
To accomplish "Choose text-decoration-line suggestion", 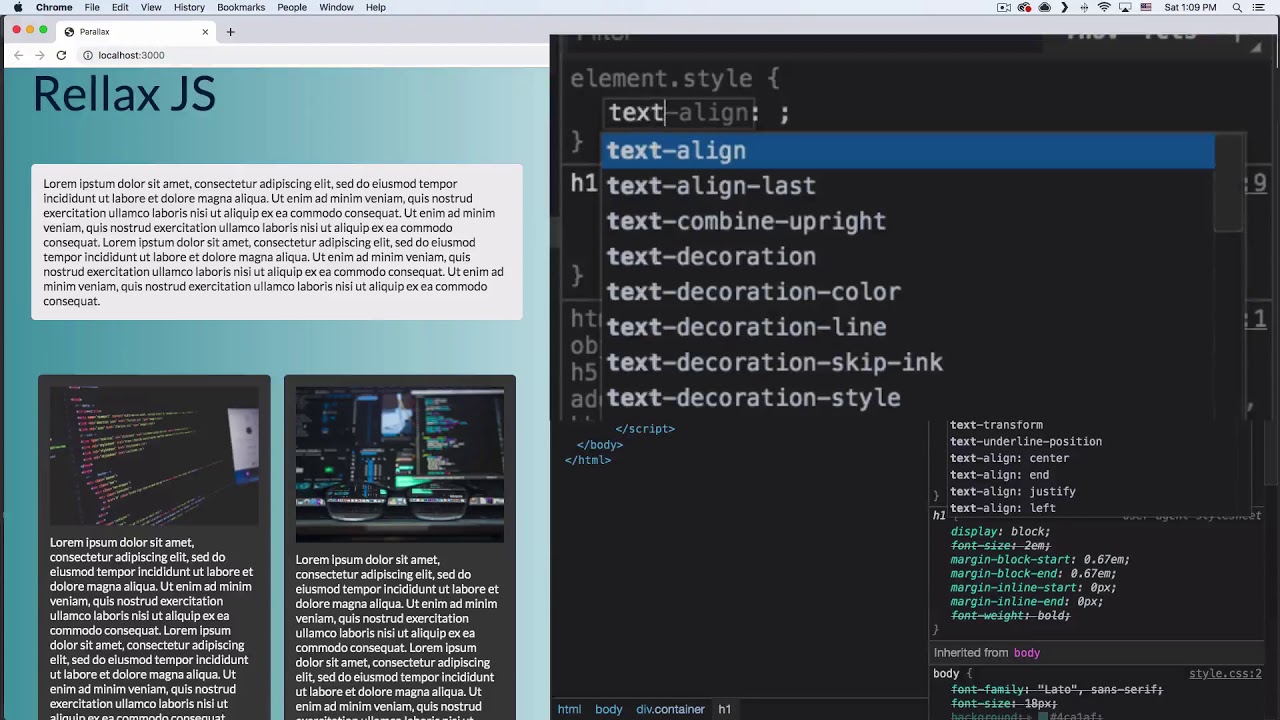I will coord(910,327).
